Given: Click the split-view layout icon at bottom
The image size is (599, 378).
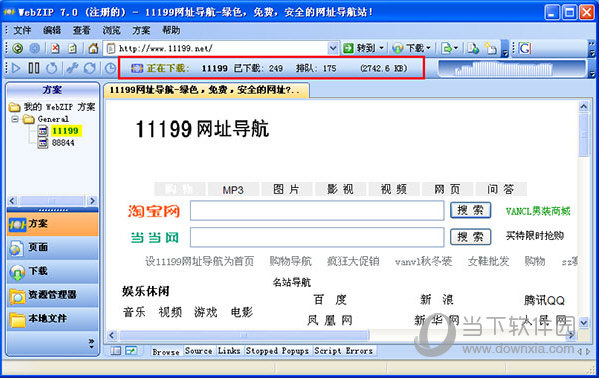Looking at the screenshot, I should (116, 350).
